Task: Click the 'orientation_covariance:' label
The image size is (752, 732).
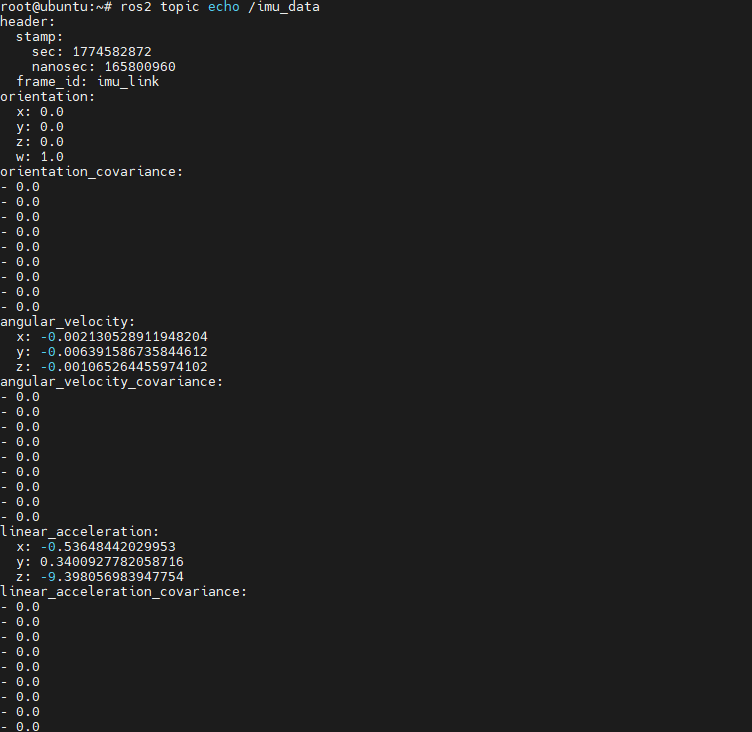Action: 92,172
